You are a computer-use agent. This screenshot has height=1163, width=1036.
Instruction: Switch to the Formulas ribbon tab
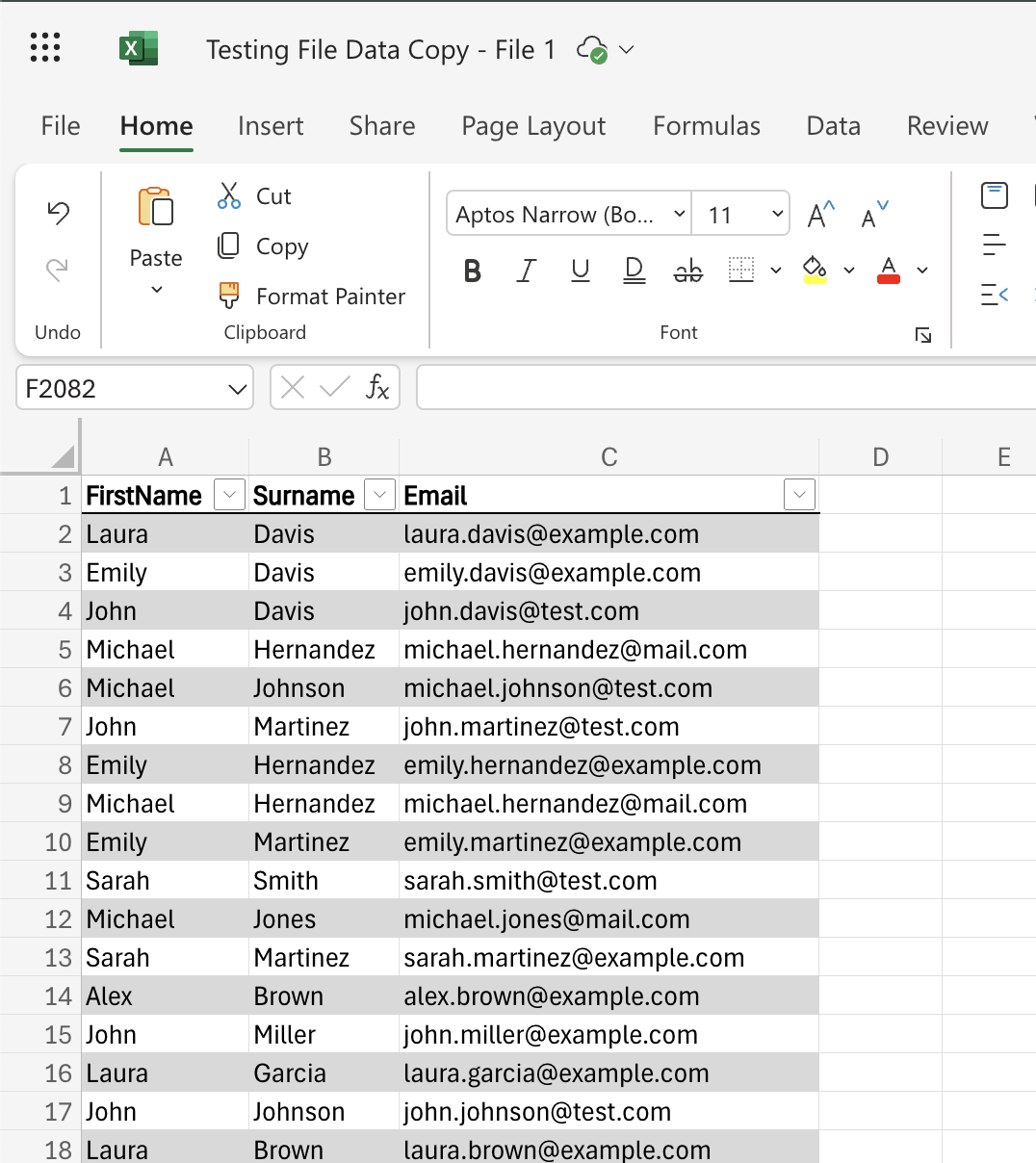point(706,126)
